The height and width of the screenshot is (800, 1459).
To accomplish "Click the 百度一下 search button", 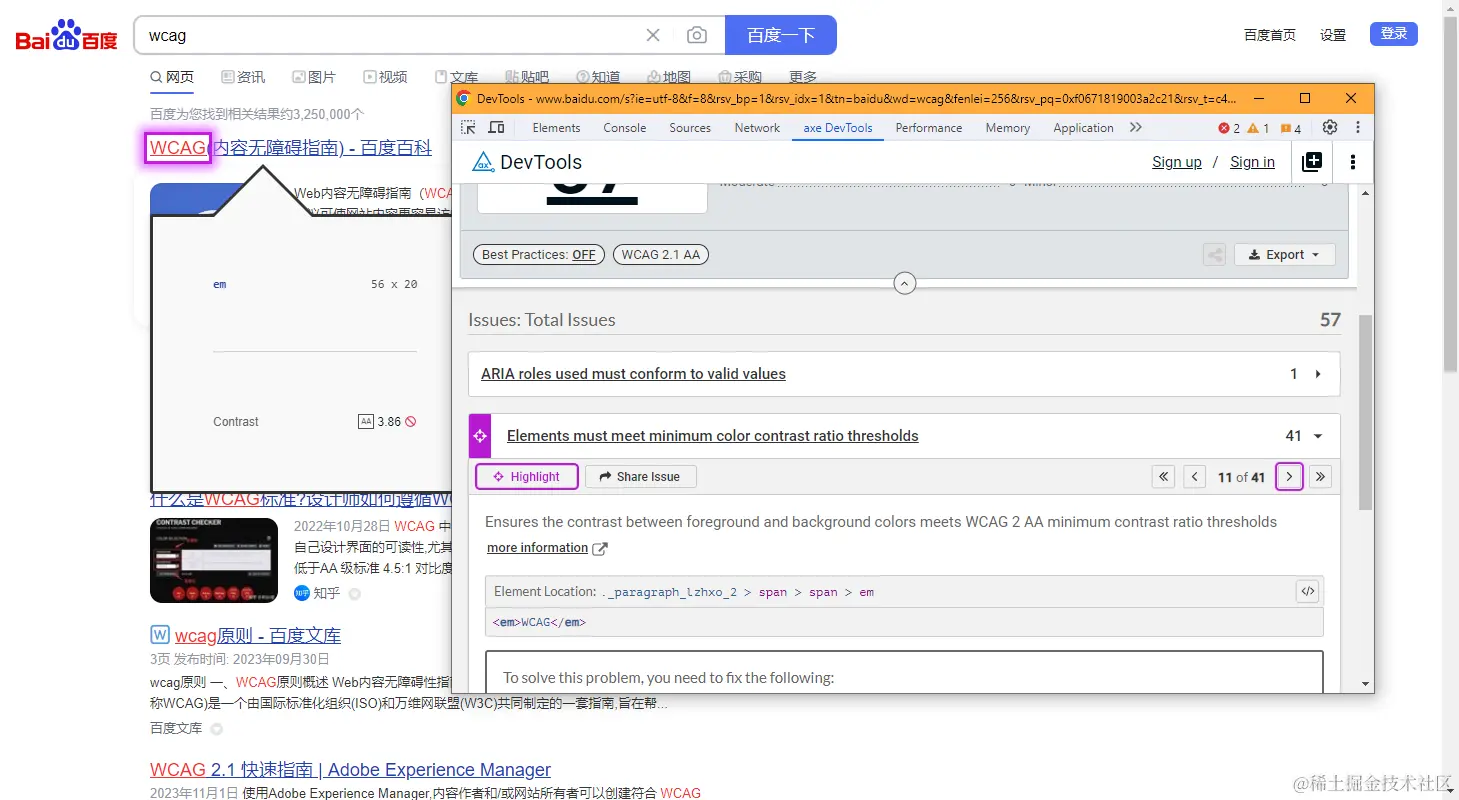I will pos(781,35).
